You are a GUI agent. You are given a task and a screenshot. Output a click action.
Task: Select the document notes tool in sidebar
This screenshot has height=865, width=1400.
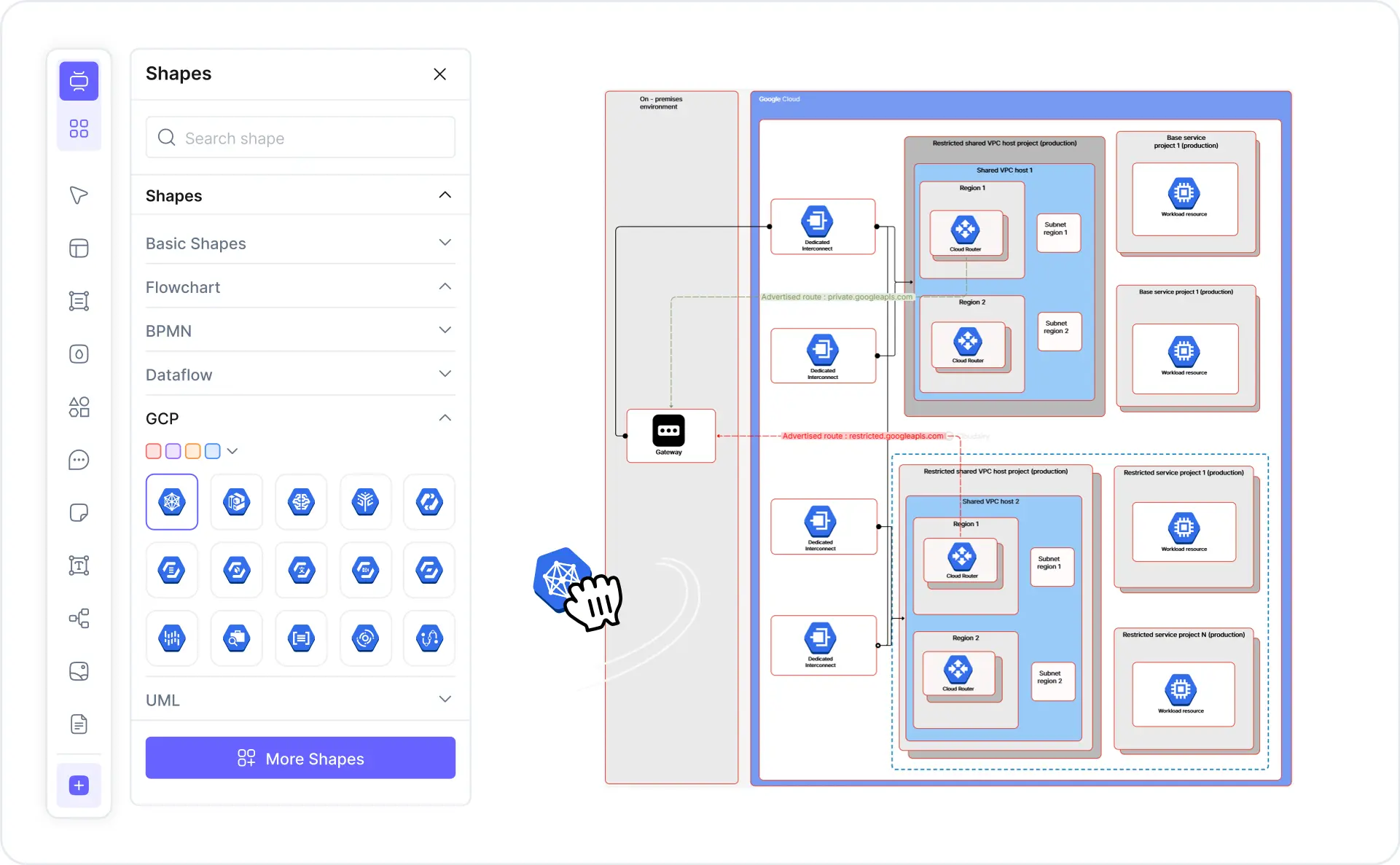tap(79, 724)
